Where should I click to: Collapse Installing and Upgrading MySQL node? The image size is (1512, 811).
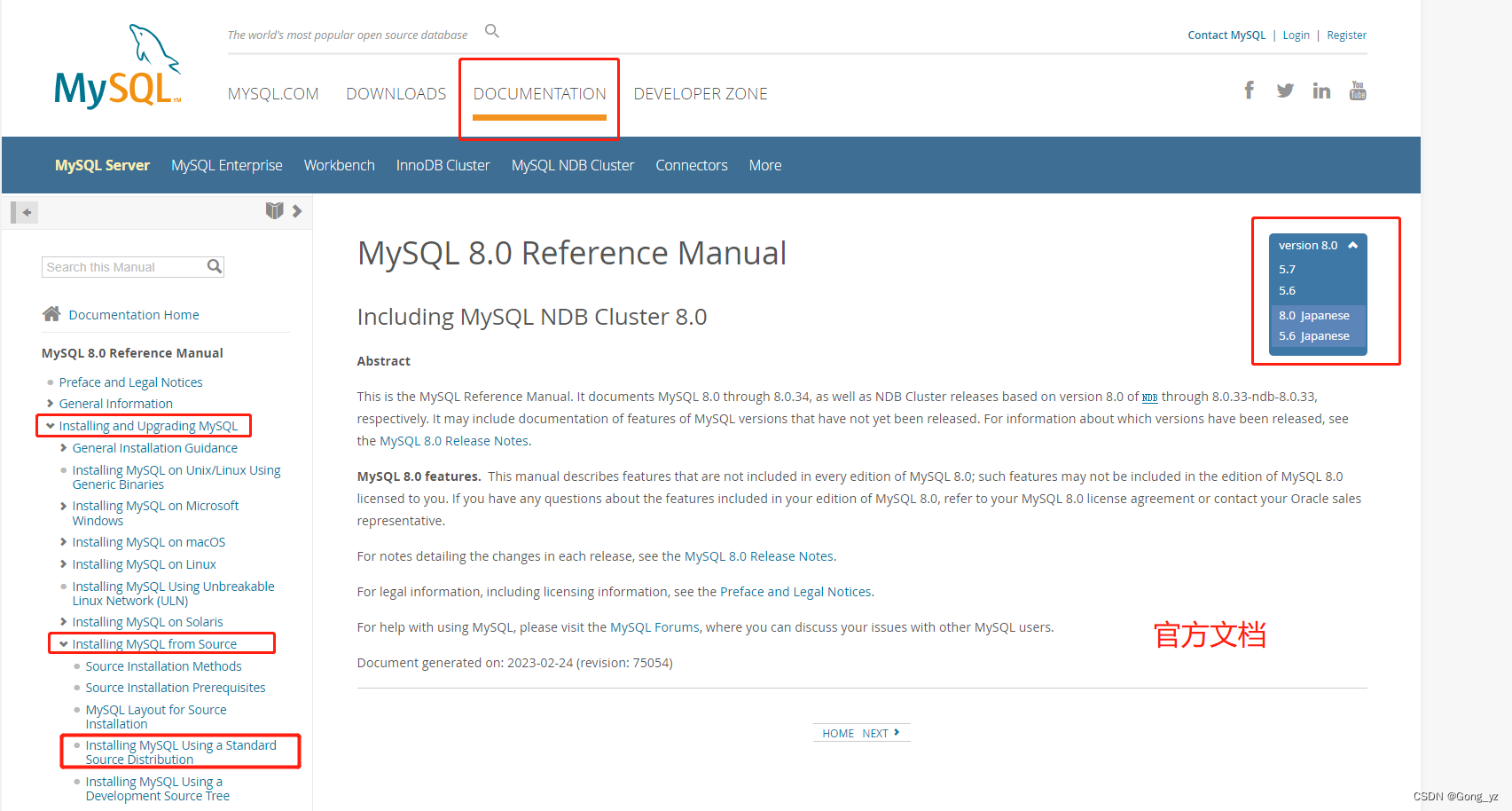[51, 426]
